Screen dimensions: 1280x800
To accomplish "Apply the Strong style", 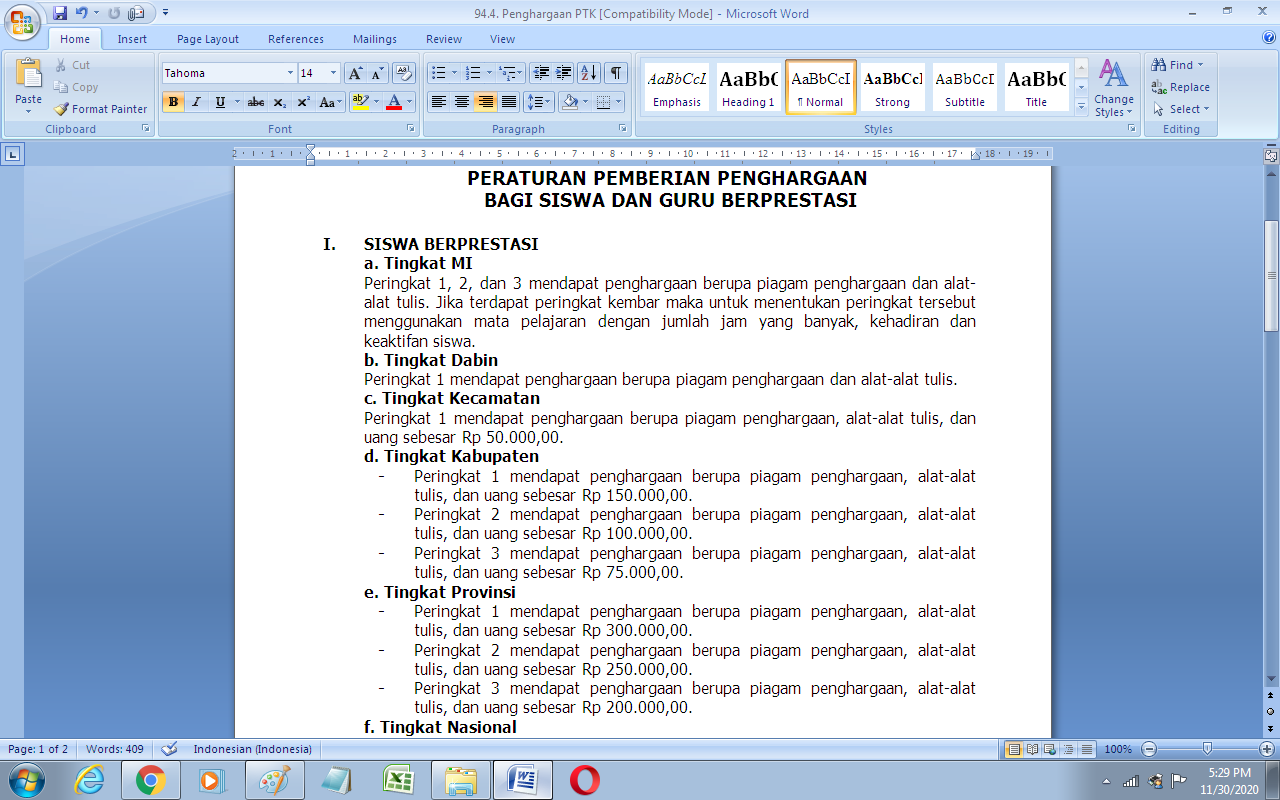I will 893,88.
